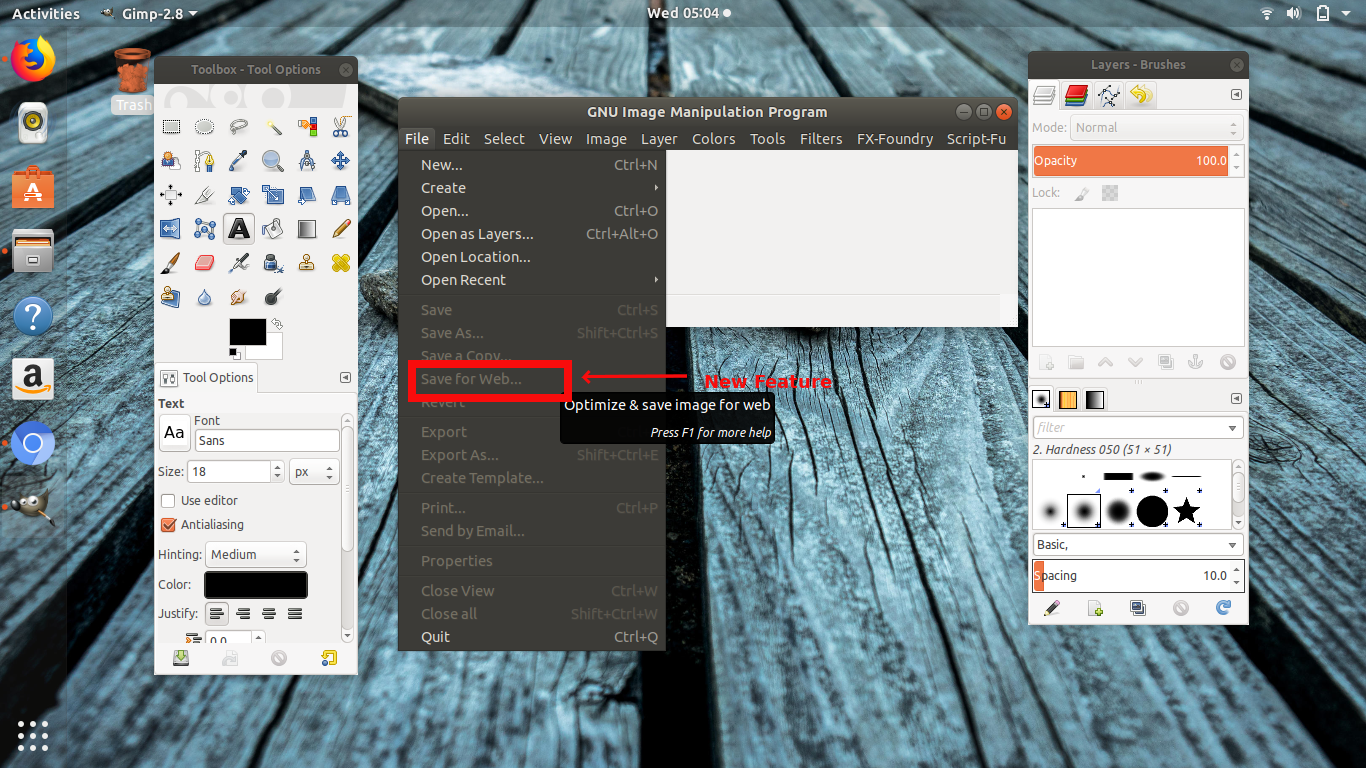Viewport: 1366px width, 768px height.
Task: Open the Basic brush tag dropdown
Action: pyautogui.click(x=1138, y=545)
